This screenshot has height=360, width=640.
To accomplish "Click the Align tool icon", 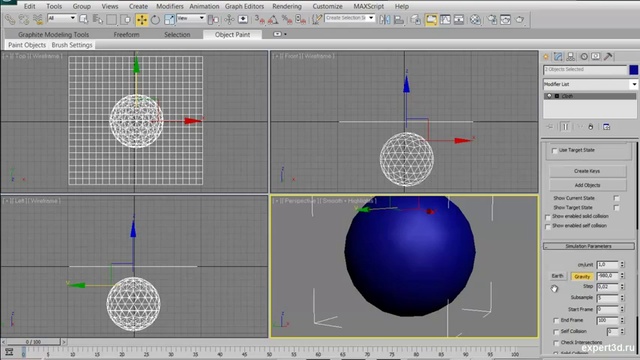I will (x=399, y=19).
